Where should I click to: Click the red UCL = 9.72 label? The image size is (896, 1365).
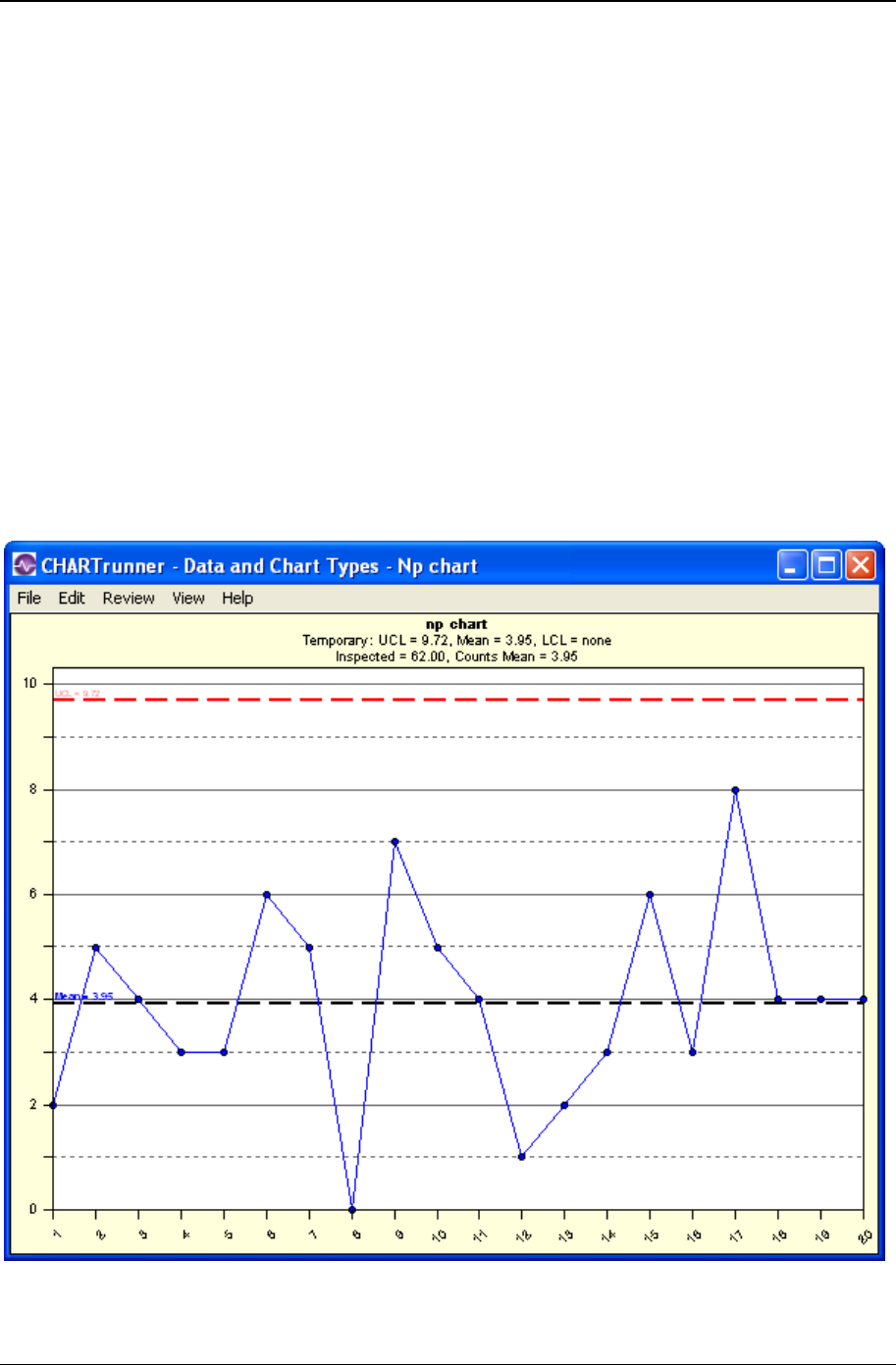[x=77, y=693]
